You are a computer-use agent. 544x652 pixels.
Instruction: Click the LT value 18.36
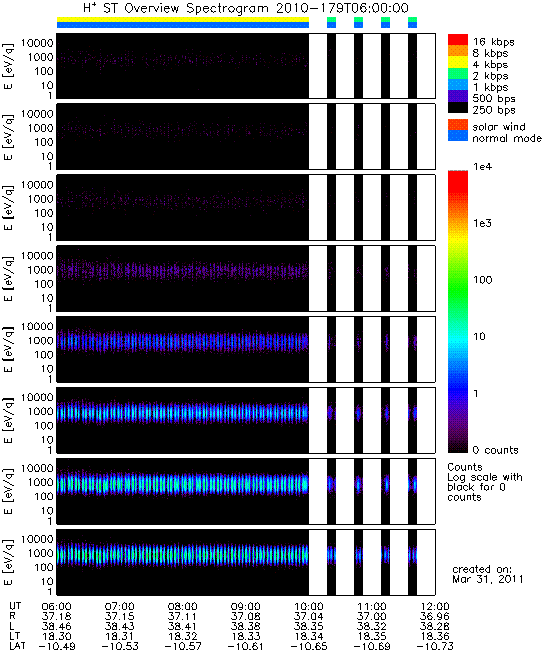435,636
